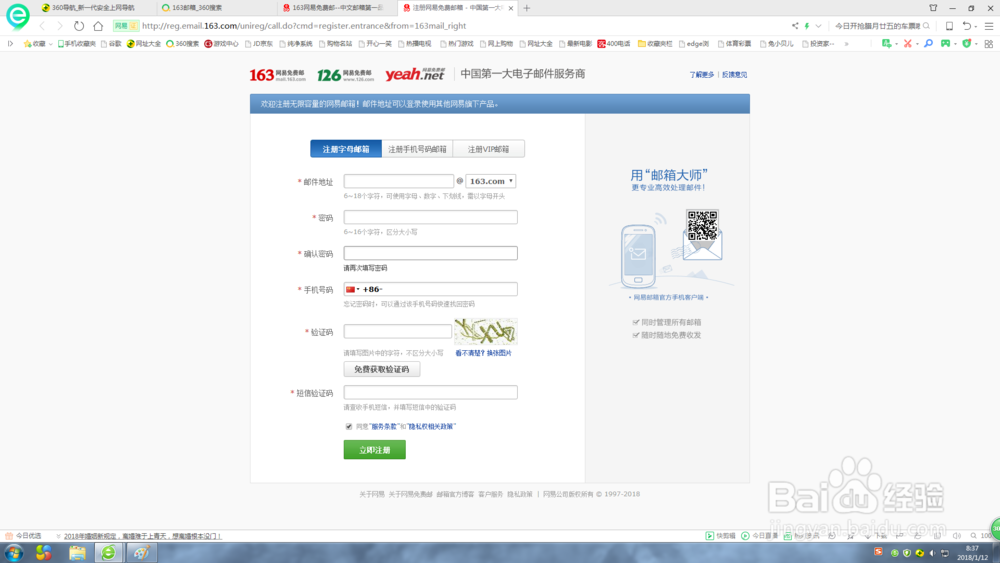Switch to the 注册VIP邮箱 tab
Image resolution: width=1000 pixels, height=563 pixels.
click(489, 149)
